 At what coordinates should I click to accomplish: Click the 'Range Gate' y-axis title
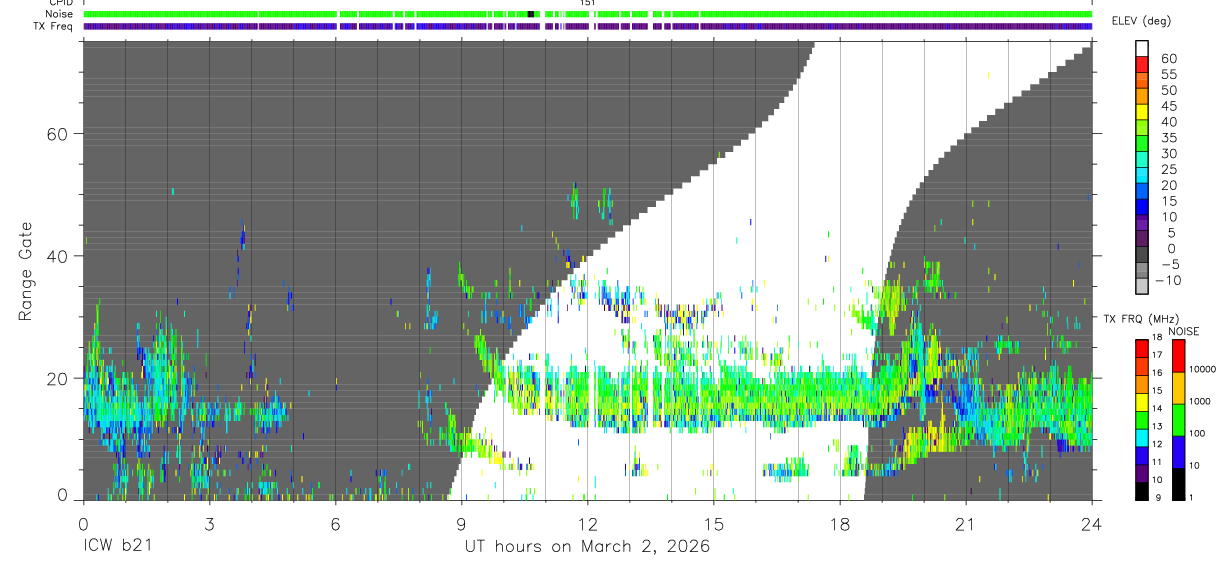click(27, 271)
